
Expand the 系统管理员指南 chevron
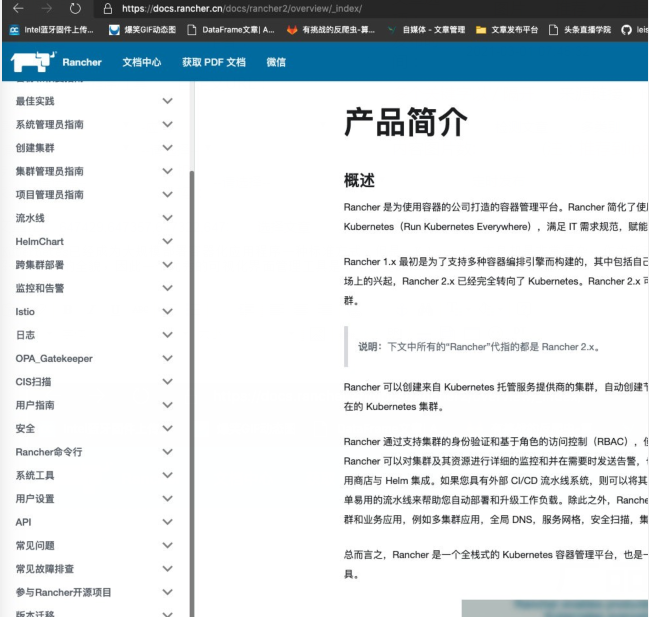pyautogui.click(x=167, y=124)
